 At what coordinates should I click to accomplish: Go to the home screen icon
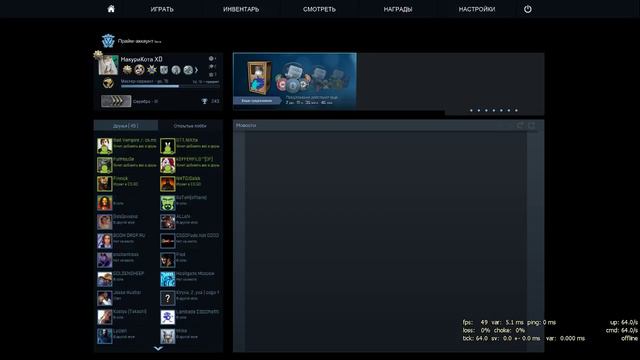[x=111, y=9]
